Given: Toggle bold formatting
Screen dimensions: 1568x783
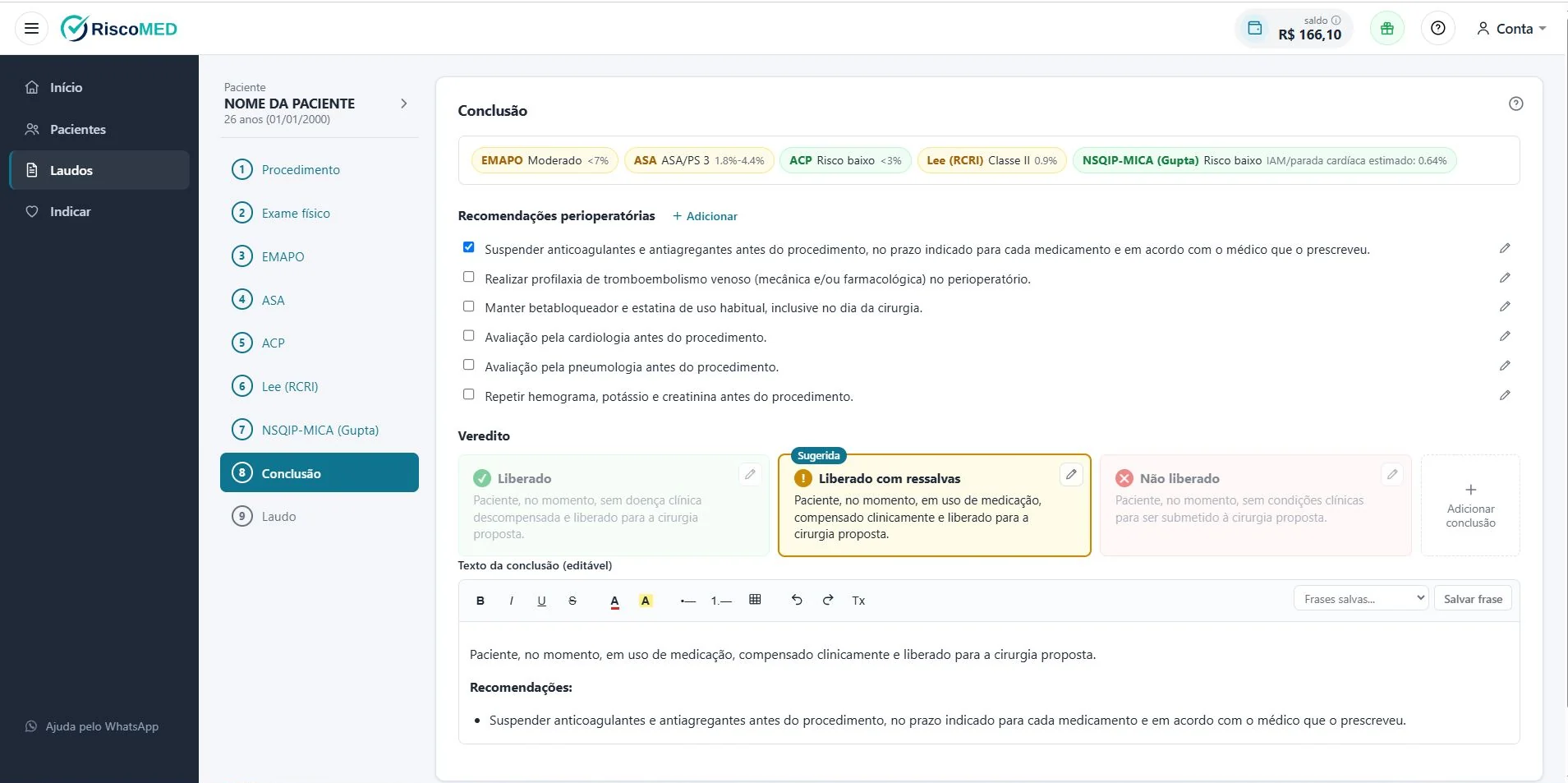Looking at the screenshot, I should point(481,601).
